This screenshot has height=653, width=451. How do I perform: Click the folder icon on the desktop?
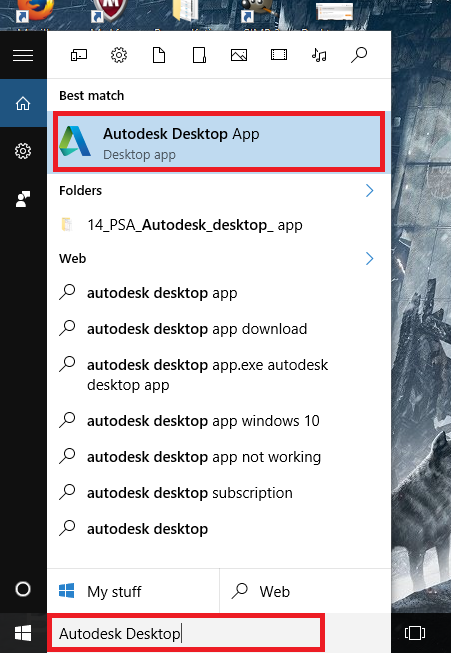[x=185, y=10]
